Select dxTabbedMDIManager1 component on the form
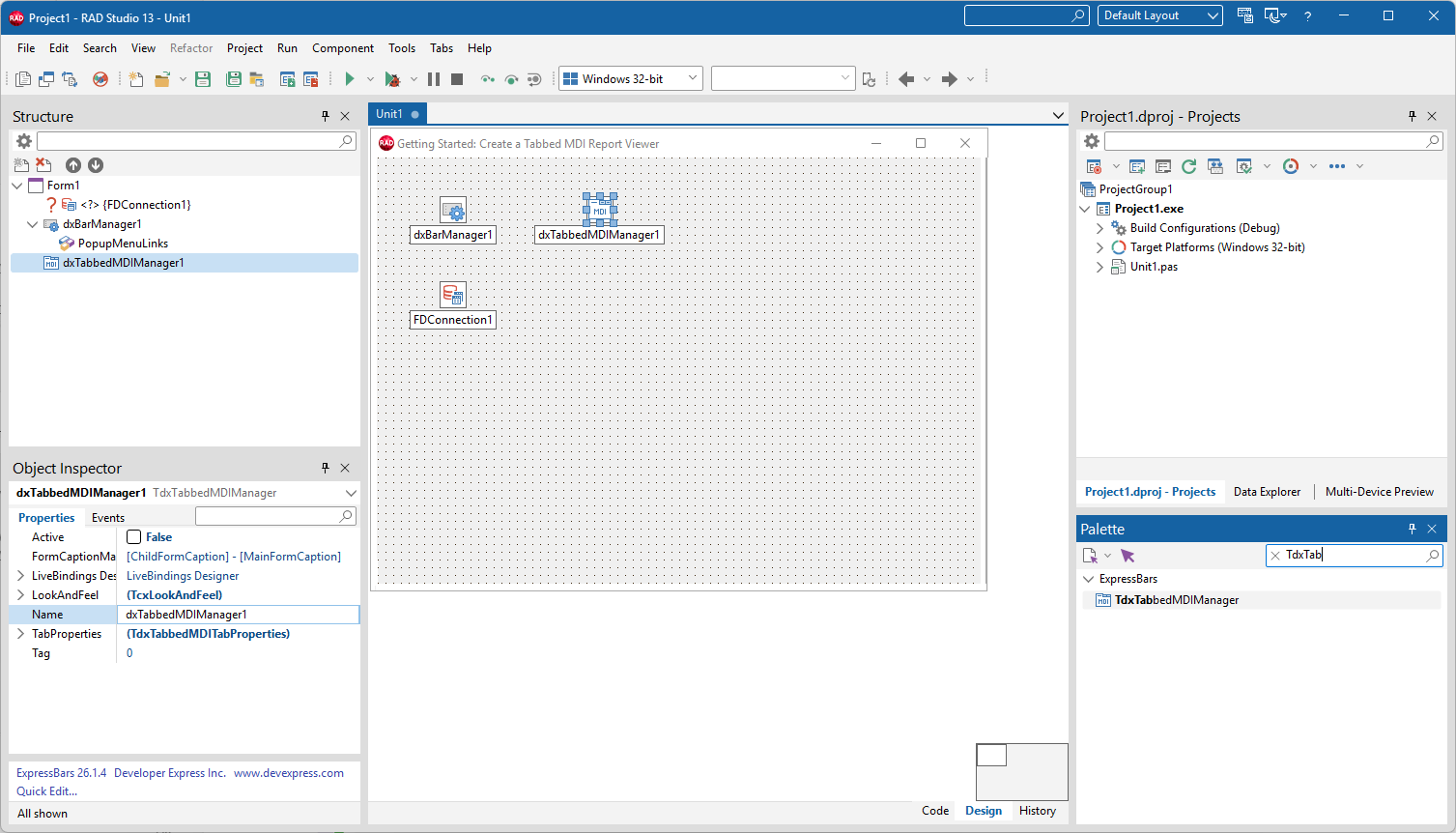 pos(600,210)
